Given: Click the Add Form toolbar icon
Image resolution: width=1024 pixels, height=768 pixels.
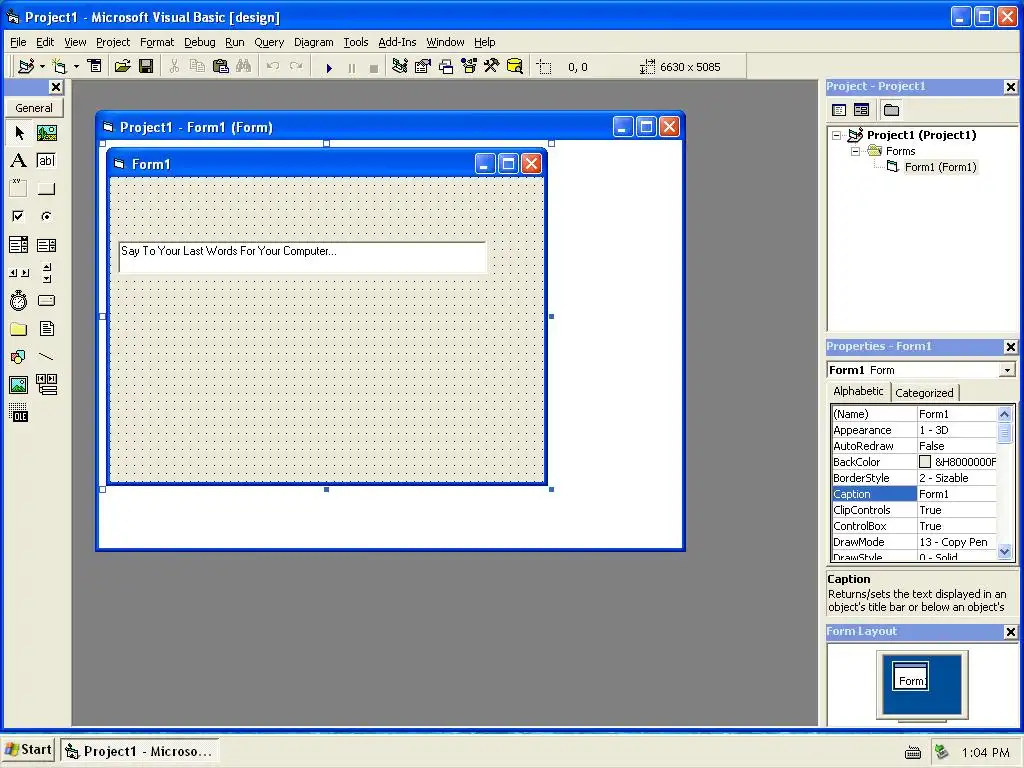Looking at the screenshot, I should click(59, 67).
